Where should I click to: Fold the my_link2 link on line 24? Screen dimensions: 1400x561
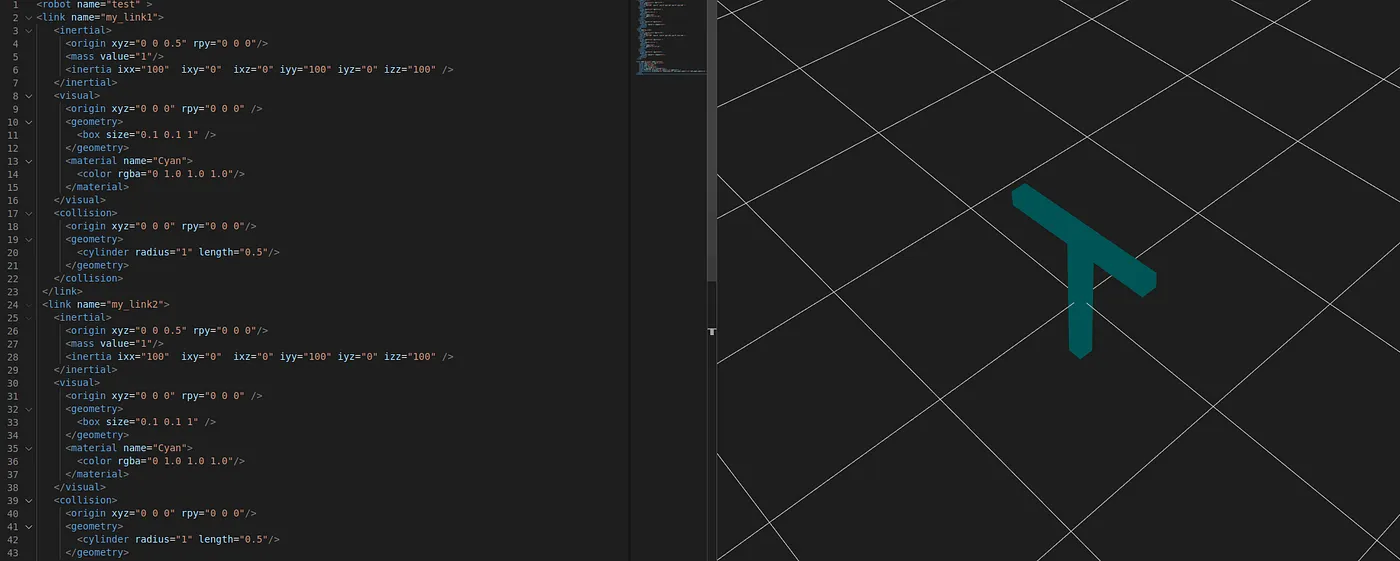(28, 304)
